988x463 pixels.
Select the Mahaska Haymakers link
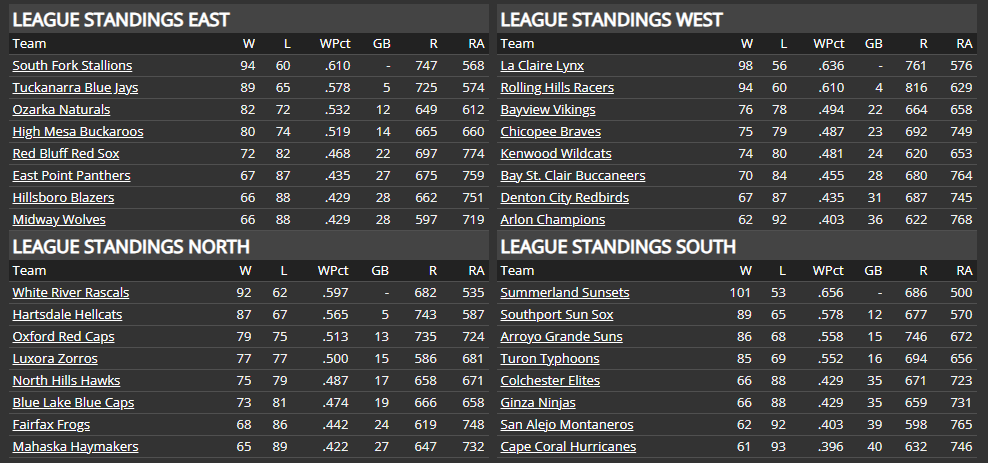[x=75, y=447]
